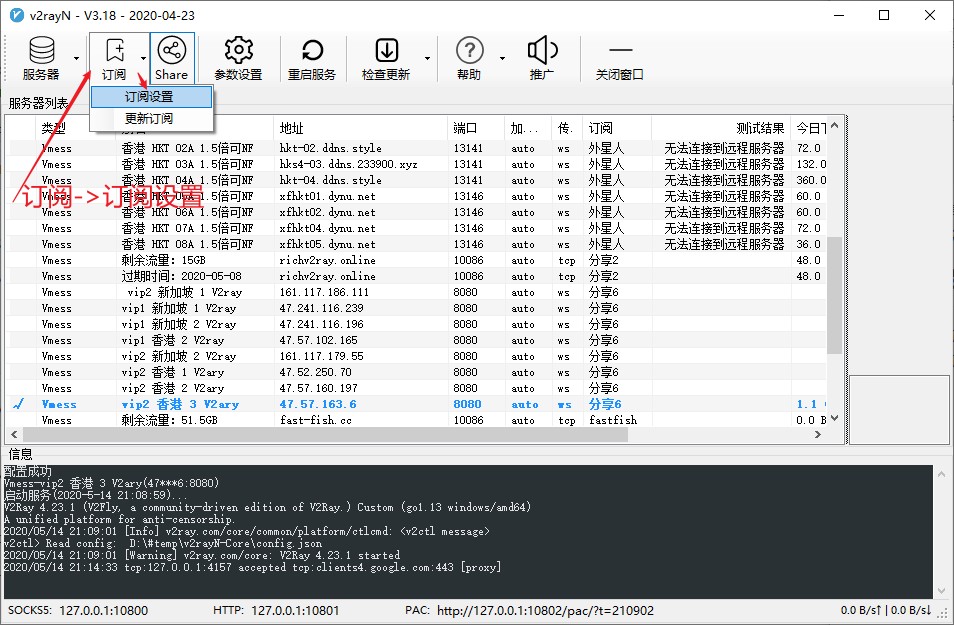Expand the dropdown arrow beside 帮助
954x625 pixels.
click(502, 58)
